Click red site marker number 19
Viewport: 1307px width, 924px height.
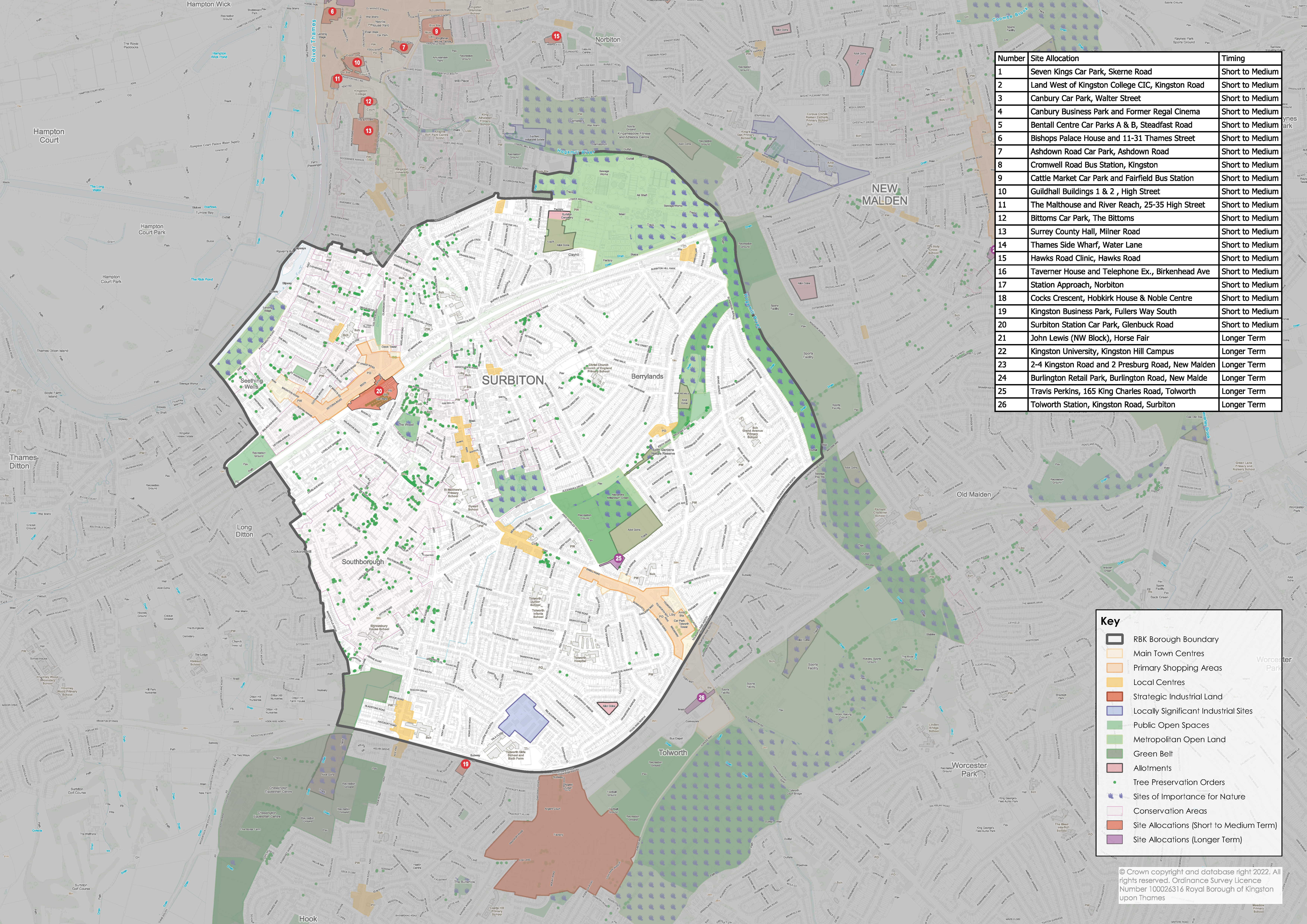click(x=466, y=764)
